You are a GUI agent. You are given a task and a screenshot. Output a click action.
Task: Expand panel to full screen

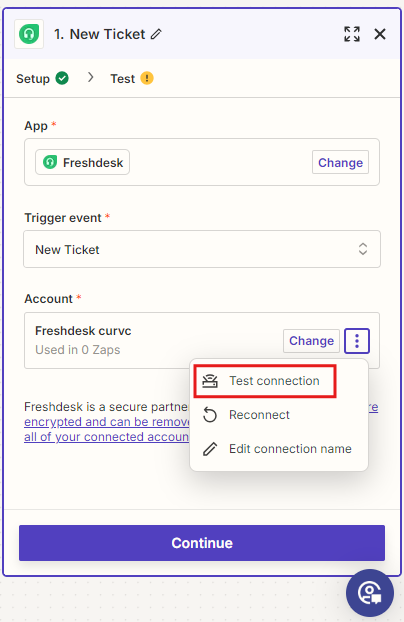(352, 34)
